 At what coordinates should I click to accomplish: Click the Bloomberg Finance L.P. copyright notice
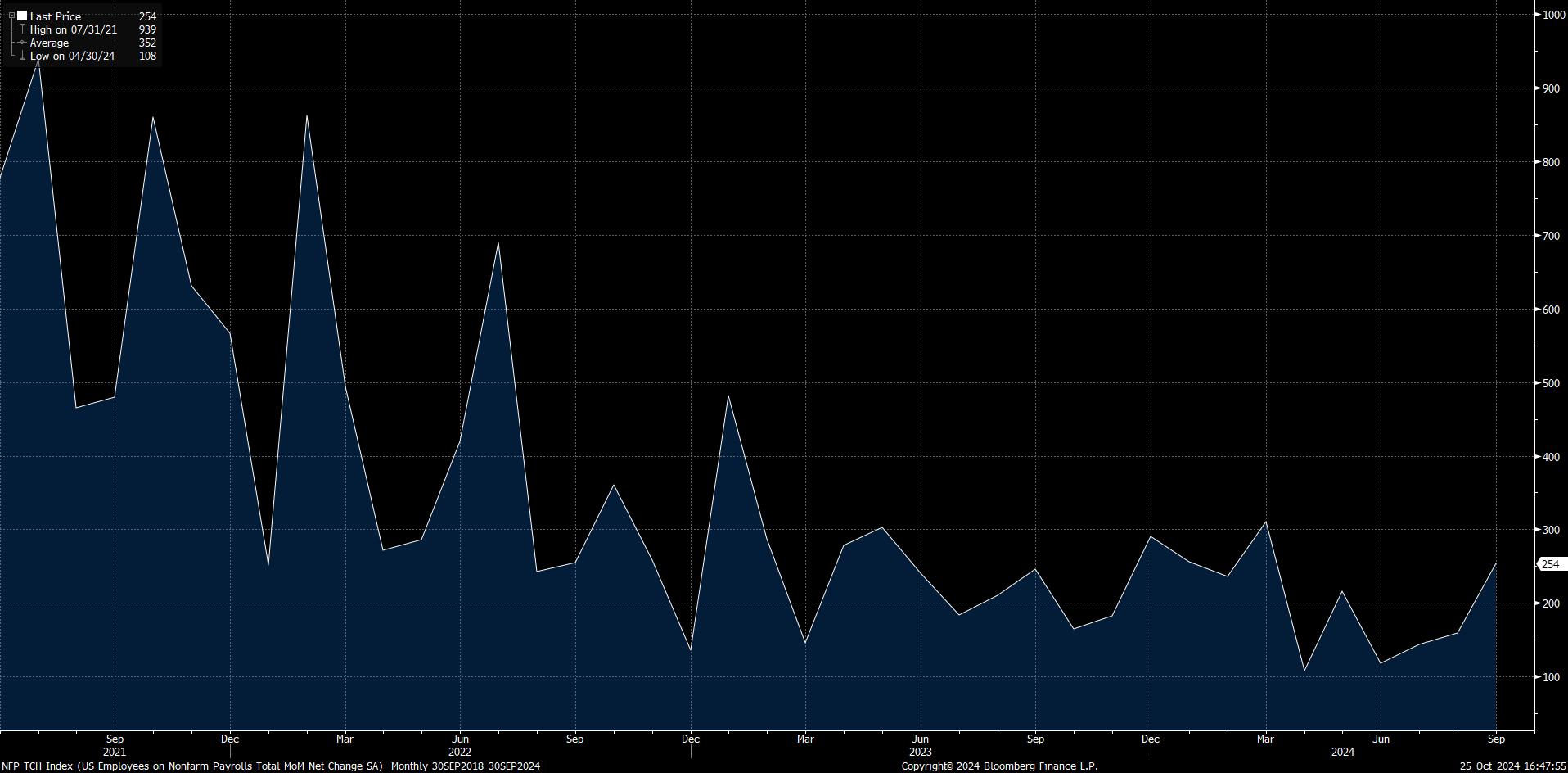[999, 766]
